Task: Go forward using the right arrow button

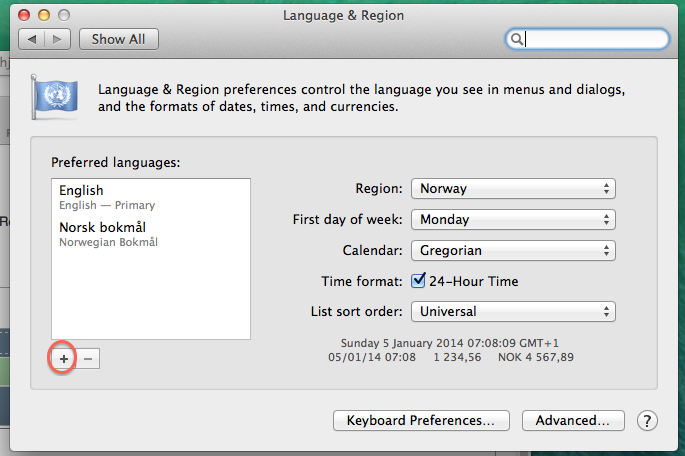Action: tap(58, 39)
